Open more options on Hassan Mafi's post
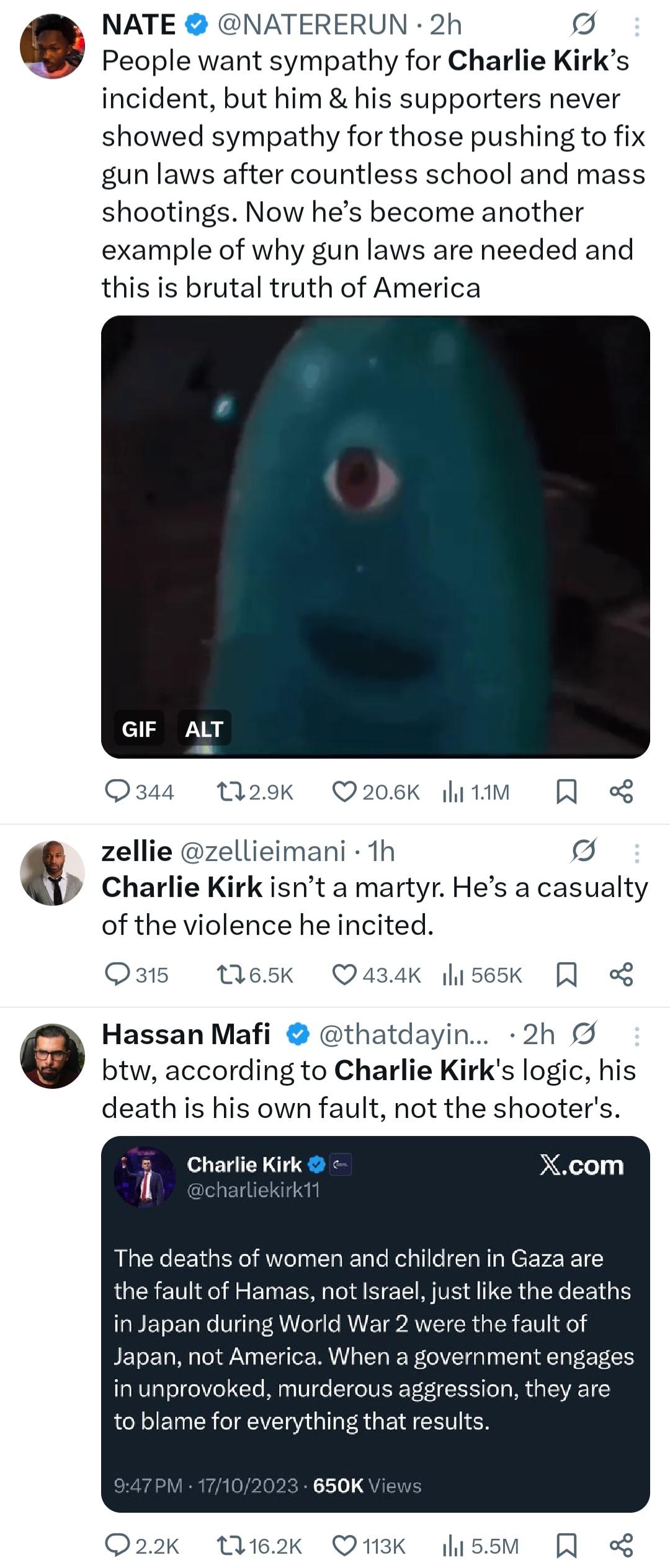670x1568 pixels. (x=636, y=1036)
